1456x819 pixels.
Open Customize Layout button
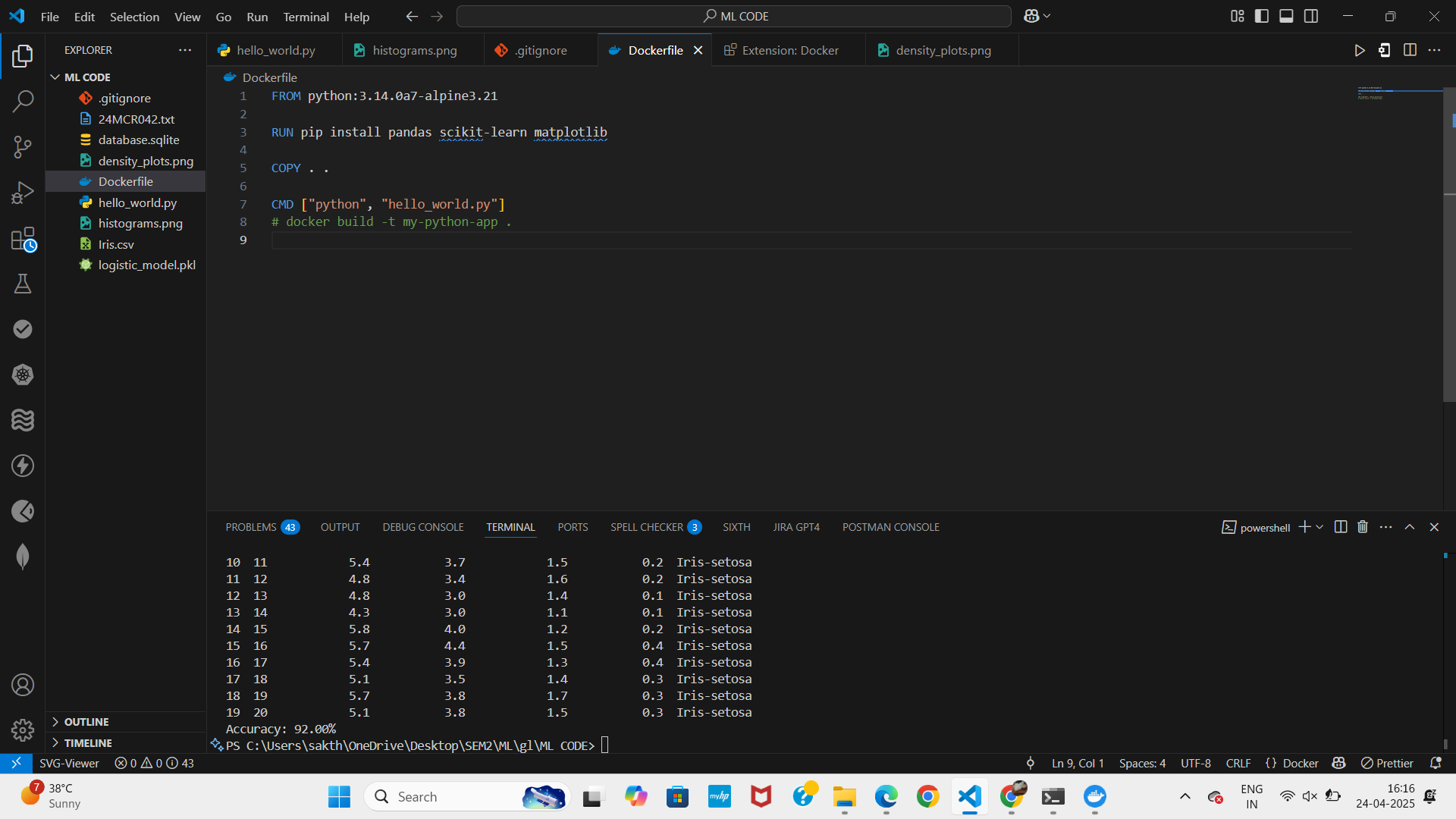pos(1238,16)
